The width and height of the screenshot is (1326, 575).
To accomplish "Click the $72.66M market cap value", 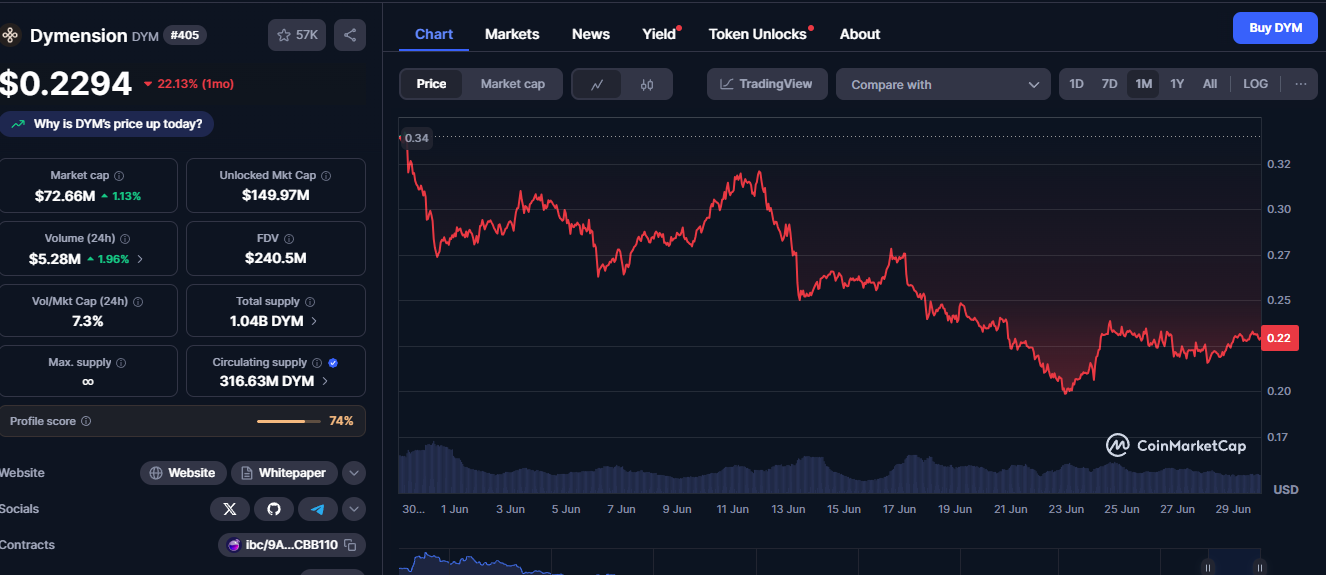I will (x=64, y=195).
